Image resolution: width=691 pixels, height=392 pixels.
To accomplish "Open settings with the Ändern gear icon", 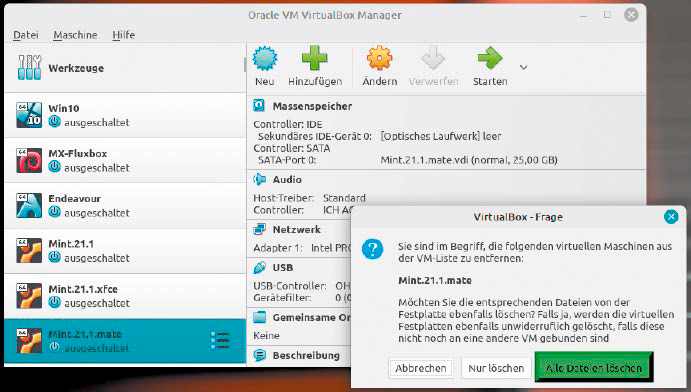I will tap(379, 58).
